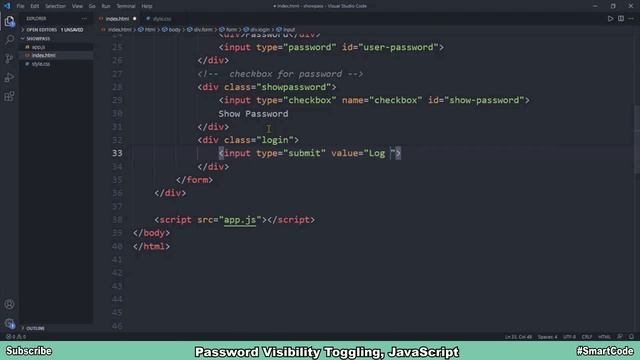Place cursor on 'Show Password' text line

[253, 113]
